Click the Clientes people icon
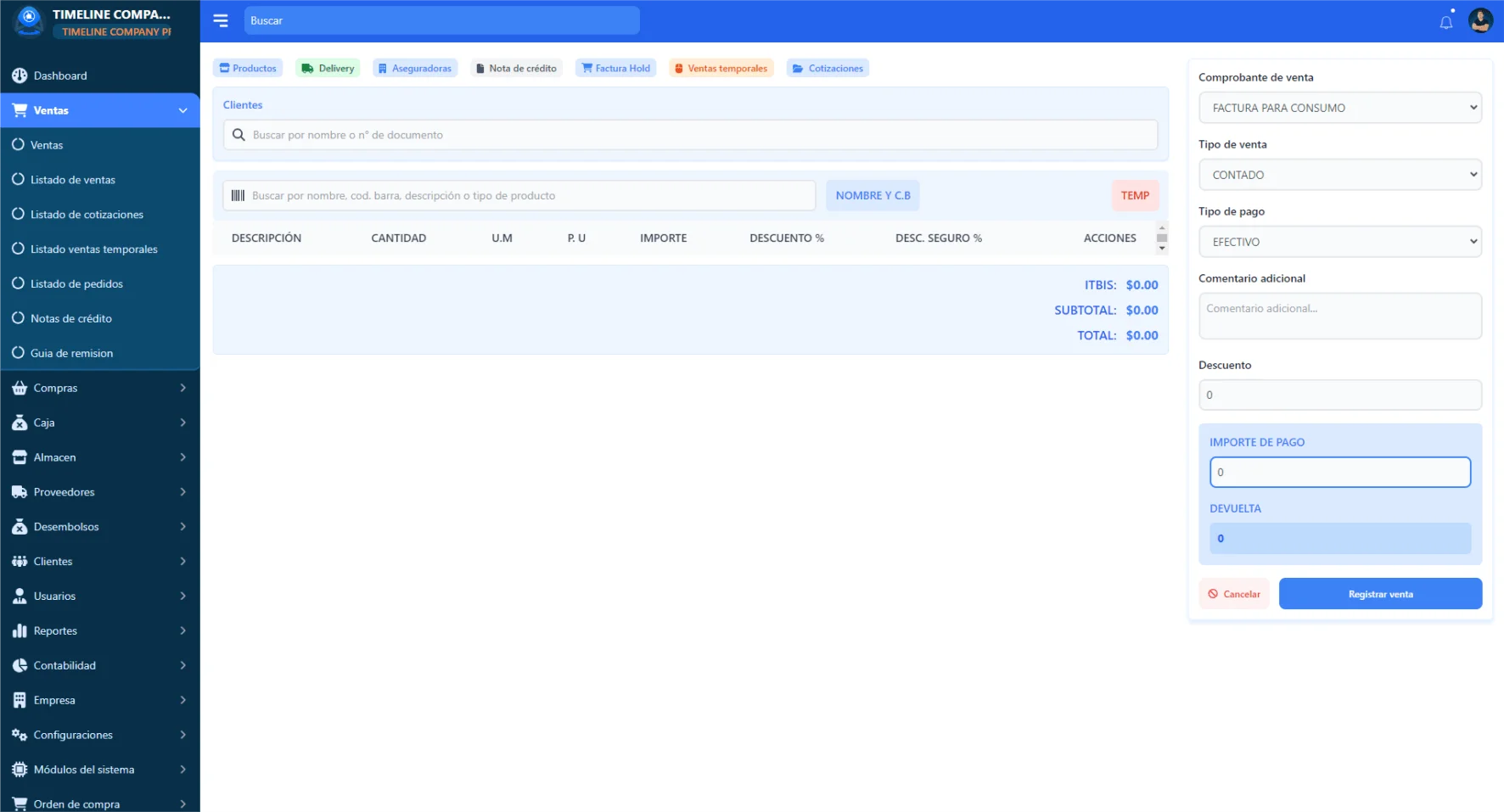The height and width of the screenshot is (812, 1504). click(x=20, y=562)
